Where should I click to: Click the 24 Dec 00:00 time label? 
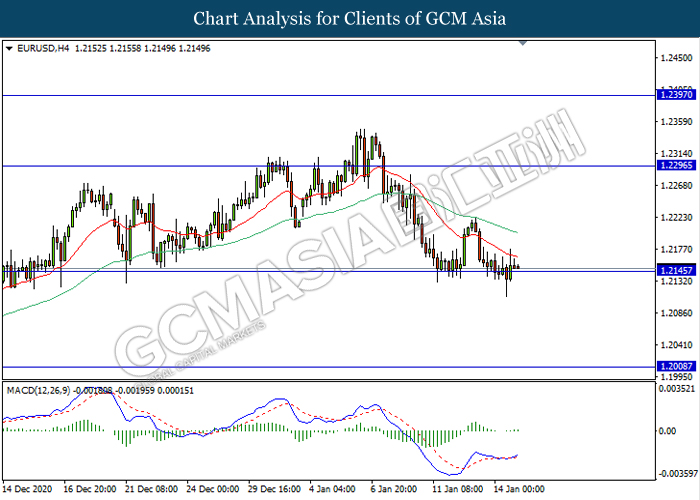(213, 489)
